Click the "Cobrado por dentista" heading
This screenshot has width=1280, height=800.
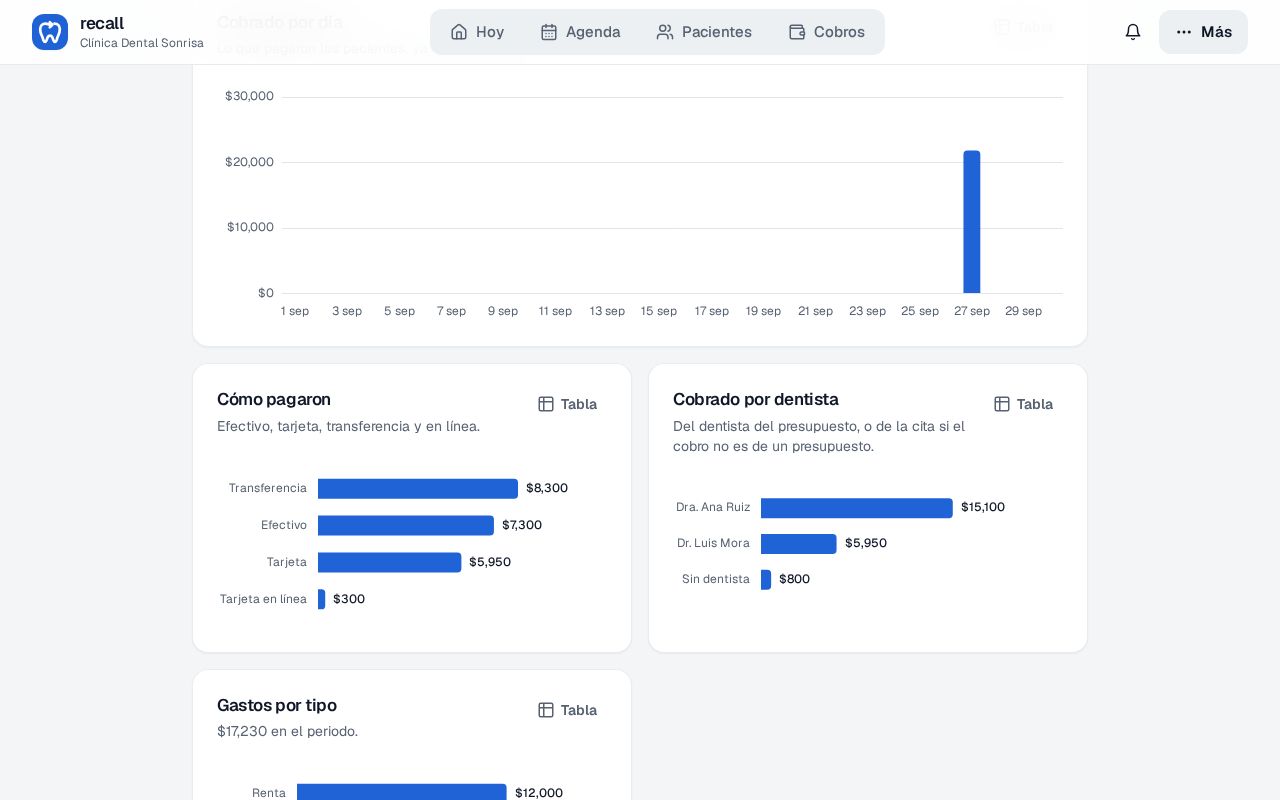756,399
